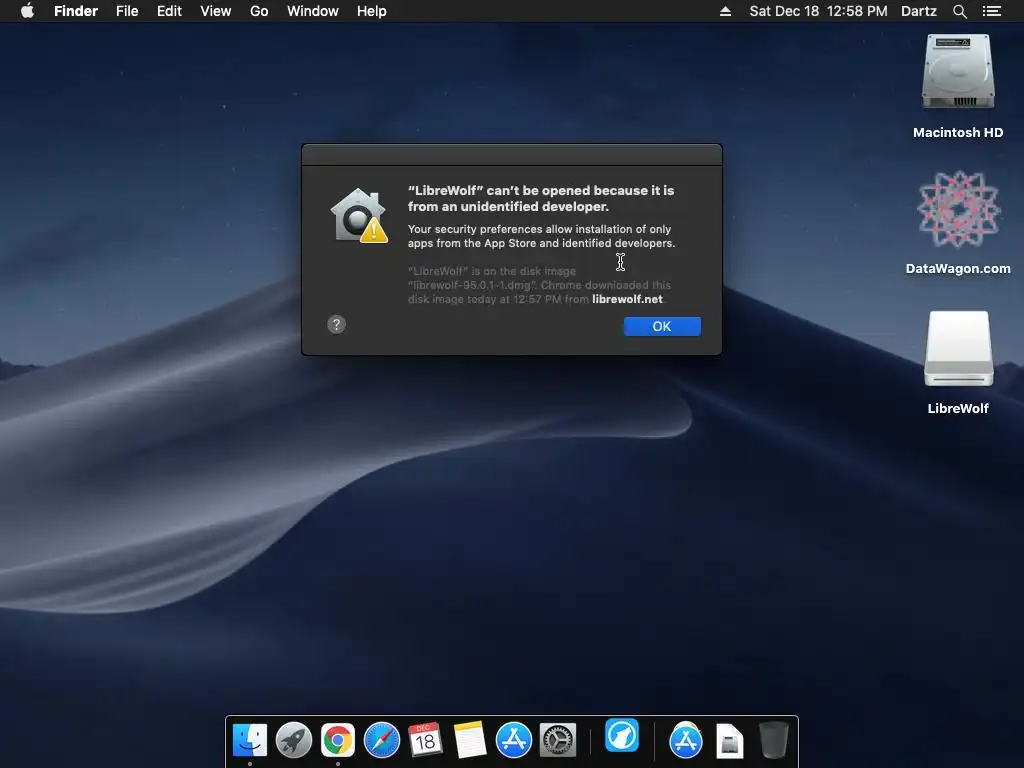Click the DataWagon.com label text
1024x768 pixels.
click(958, 268)
